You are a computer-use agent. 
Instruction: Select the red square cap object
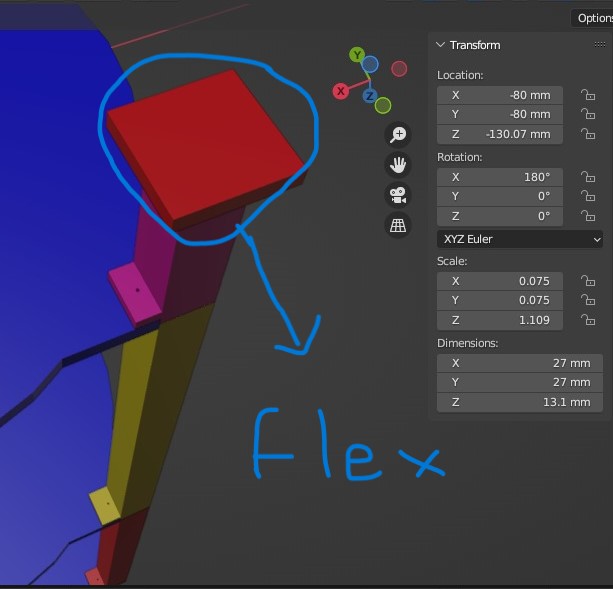click(205, 147)
